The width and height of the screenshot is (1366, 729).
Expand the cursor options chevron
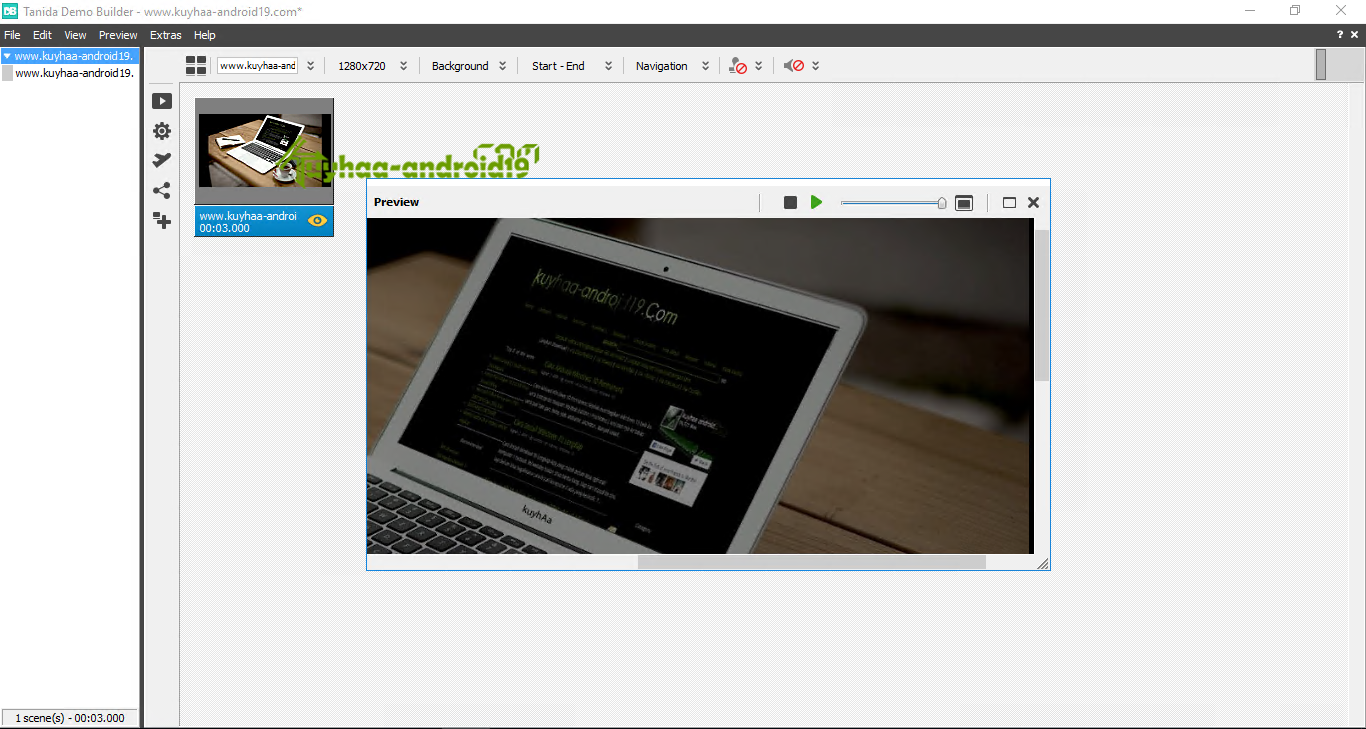pyautogui.click(x=758, y=66)
